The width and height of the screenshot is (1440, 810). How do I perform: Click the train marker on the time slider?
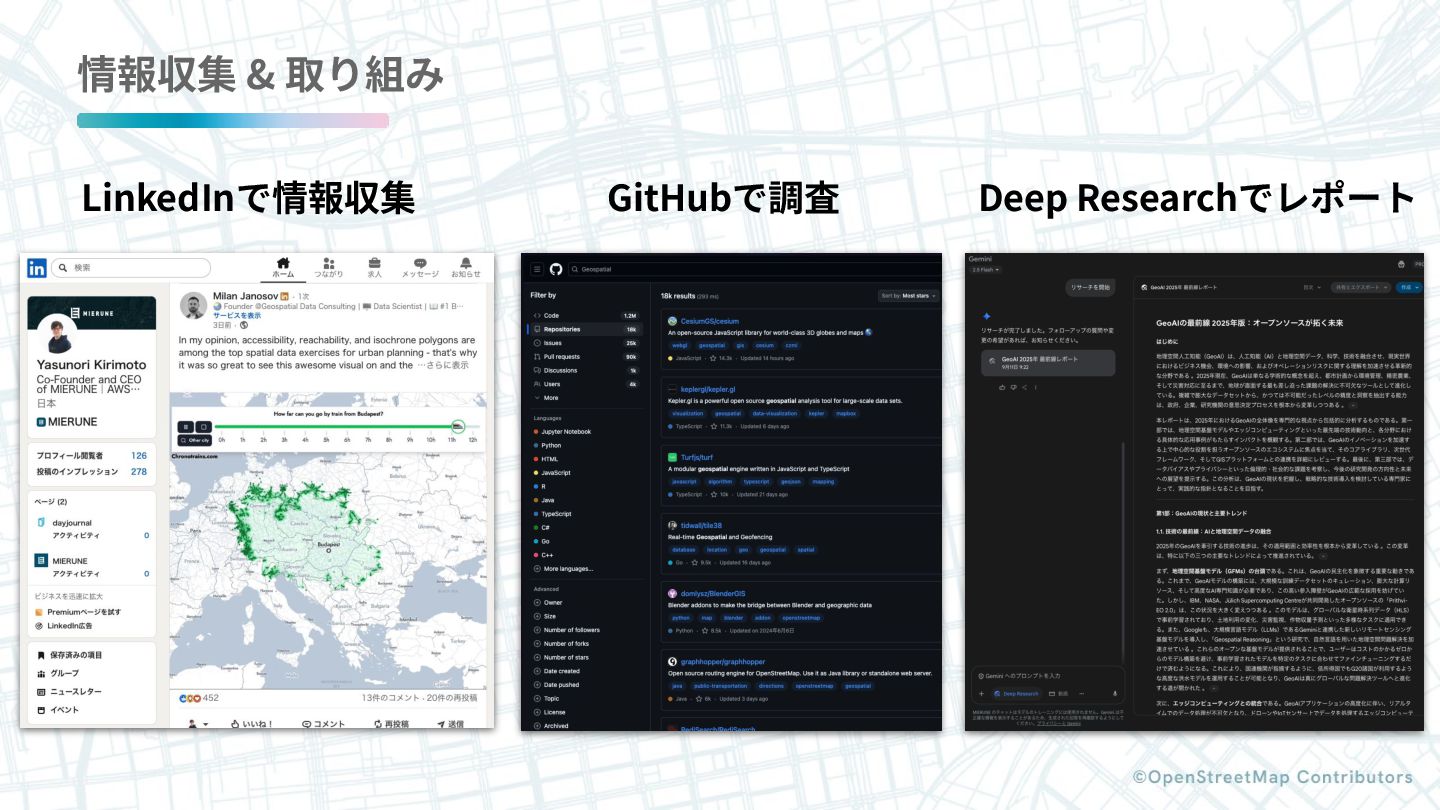click(459, 426)
